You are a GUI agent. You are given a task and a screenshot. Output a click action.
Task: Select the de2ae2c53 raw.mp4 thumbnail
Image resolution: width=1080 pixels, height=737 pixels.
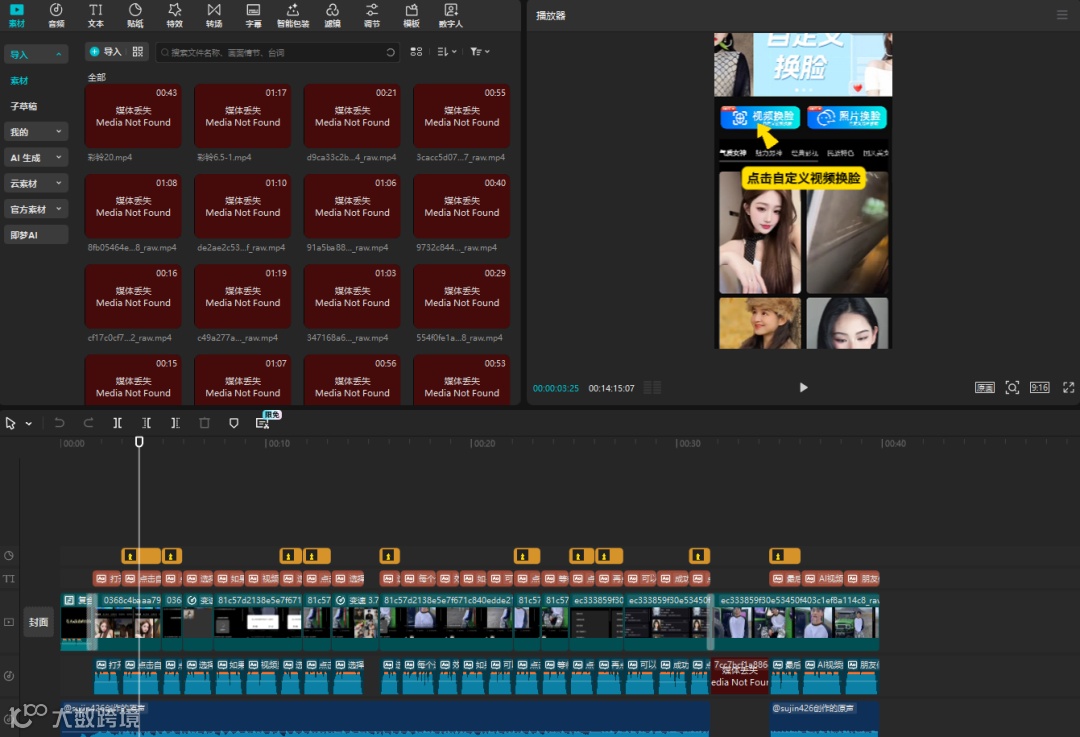(x=242, y=206)
